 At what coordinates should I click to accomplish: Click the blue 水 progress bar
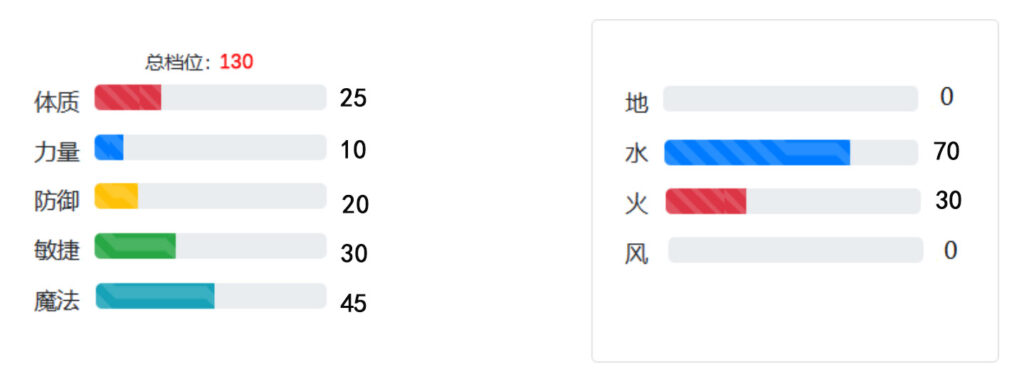791,153
